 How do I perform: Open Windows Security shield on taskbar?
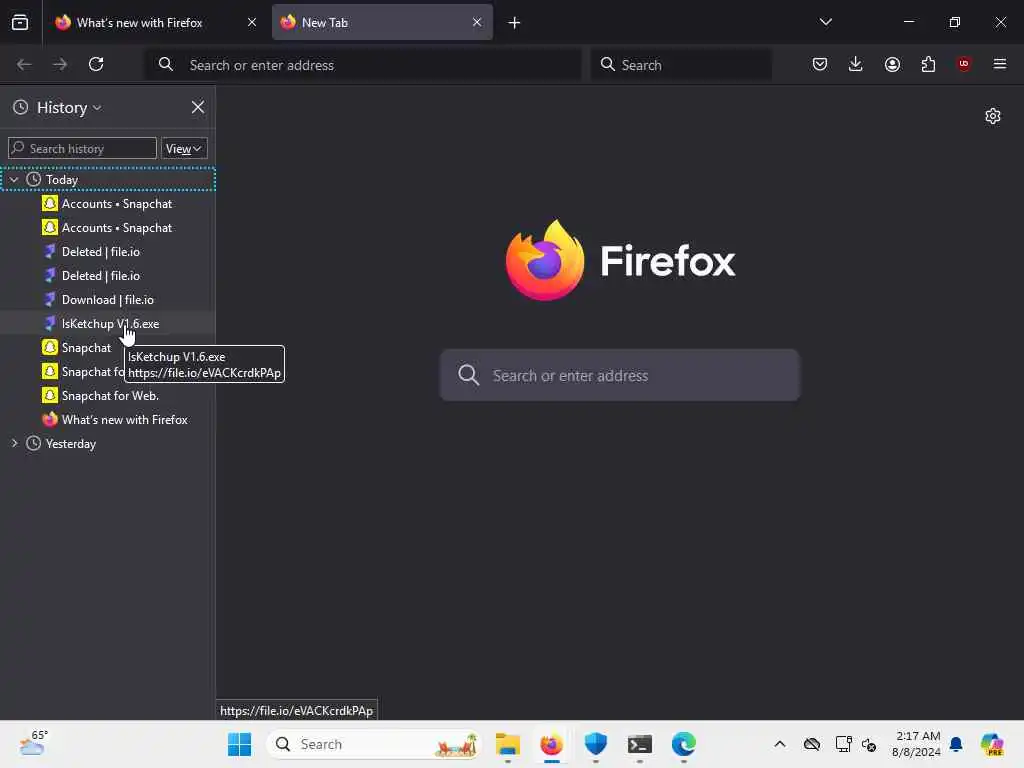(x=596, y=744)
